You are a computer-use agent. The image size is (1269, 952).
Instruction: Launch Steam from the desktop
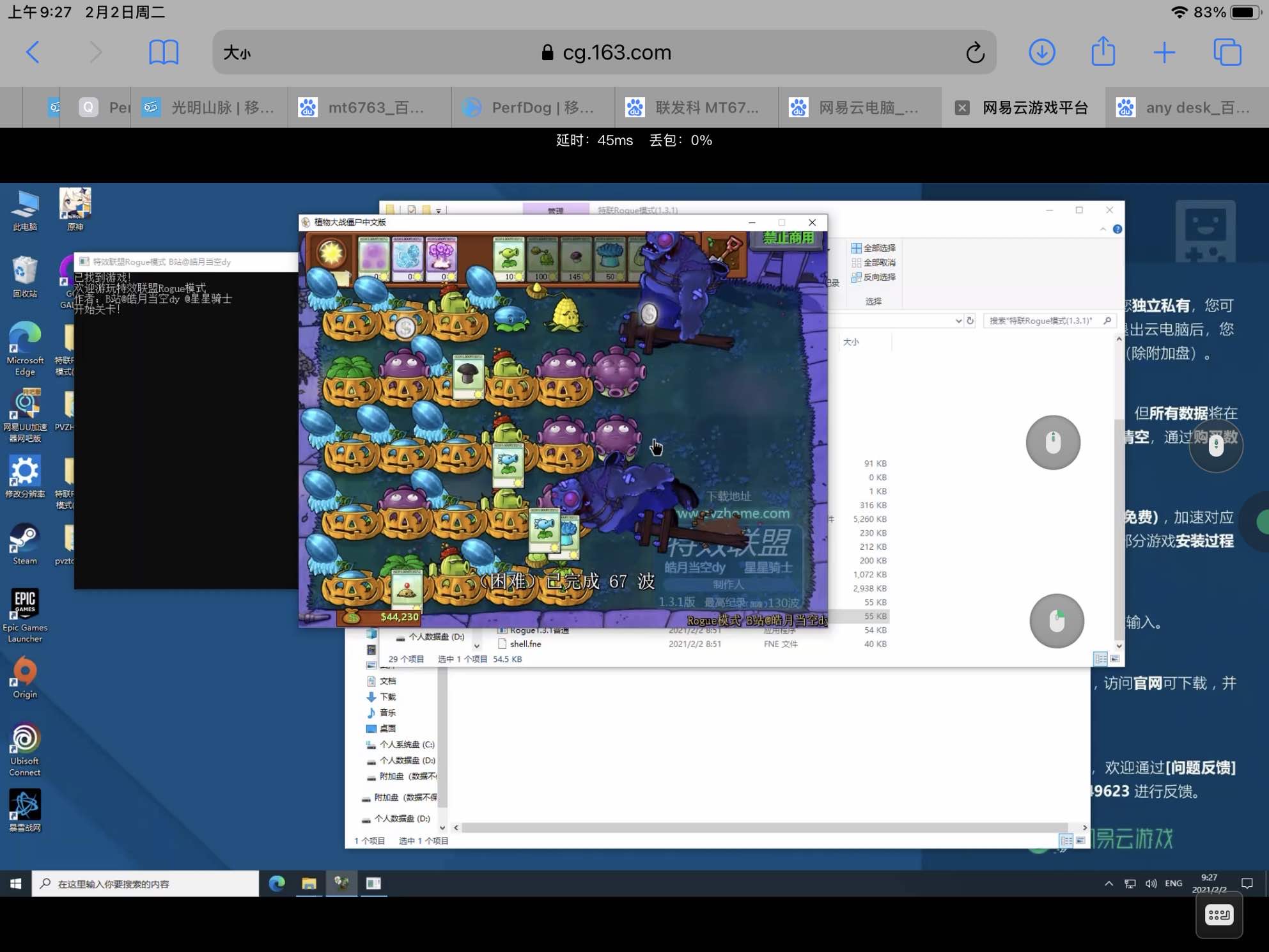25,545
